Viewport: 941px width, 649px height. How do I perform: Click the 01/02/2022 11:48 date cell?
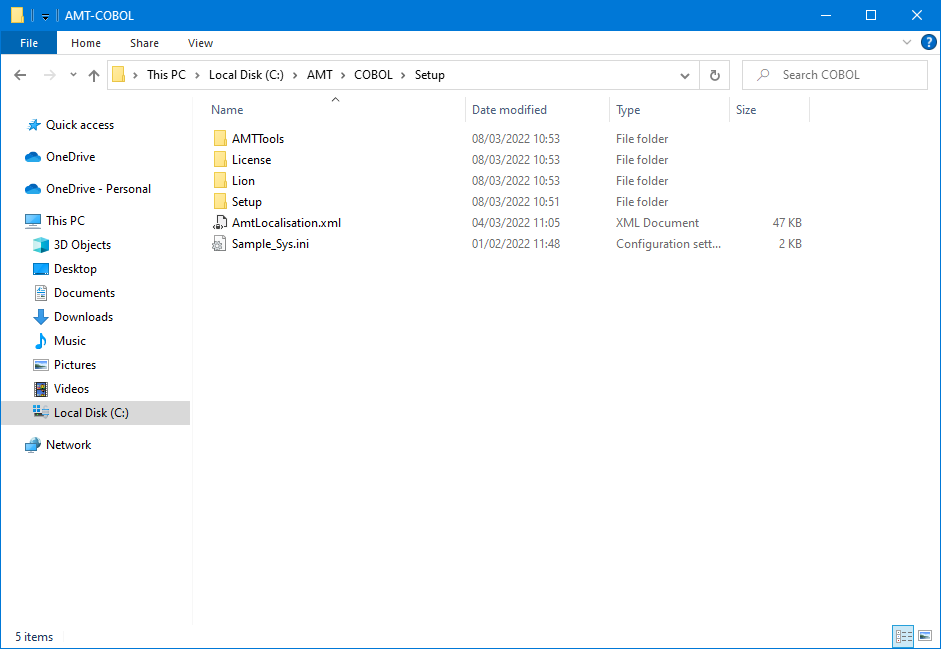(516, 244)
